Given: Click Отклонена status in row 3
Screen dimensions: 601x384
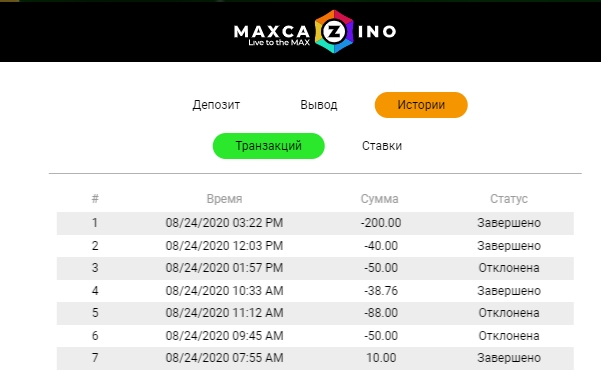Looking at the screenshot, I should coord(509,268).
